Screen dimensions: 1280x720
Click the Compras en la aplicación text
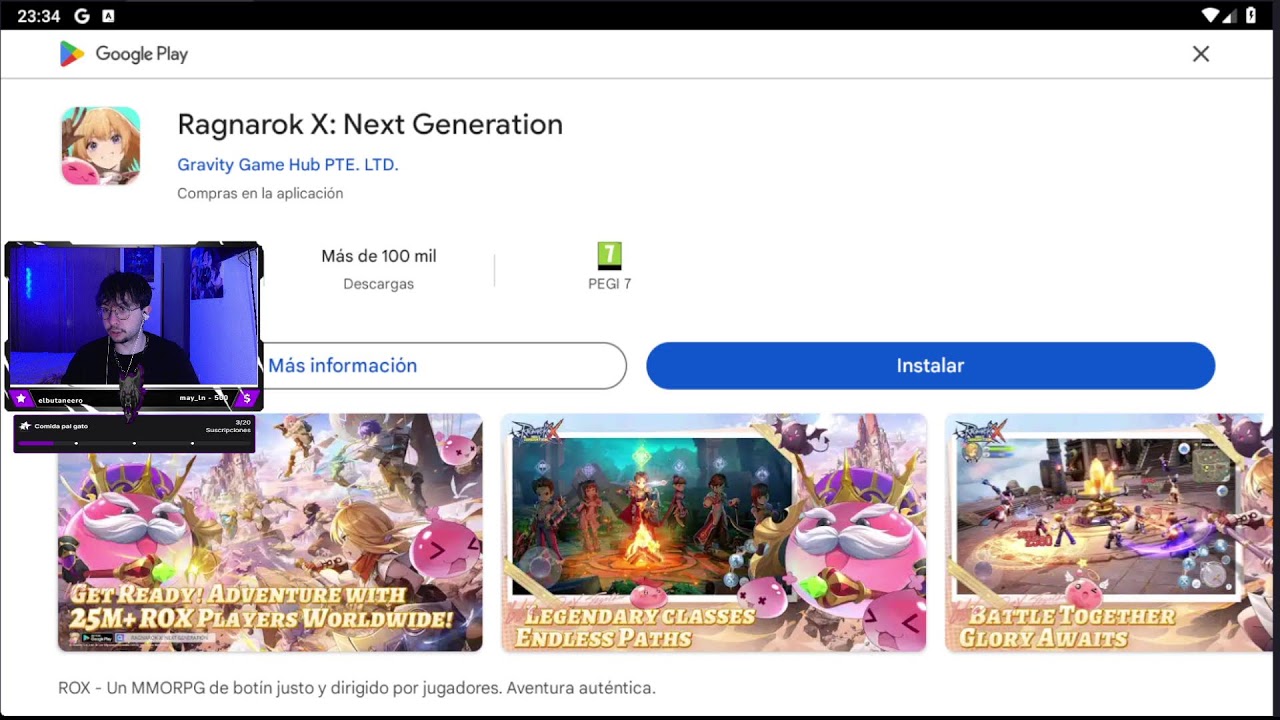(260, 193)
